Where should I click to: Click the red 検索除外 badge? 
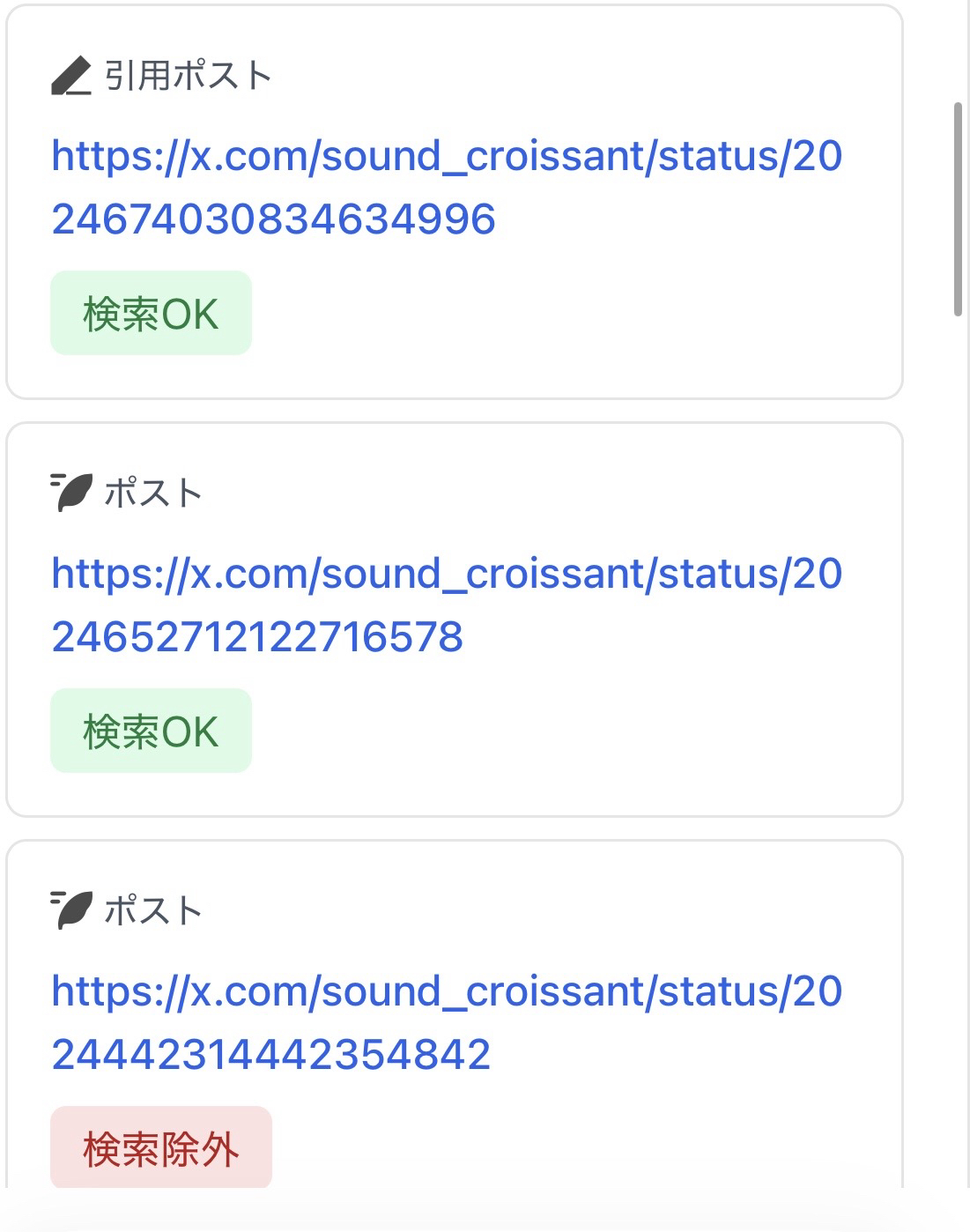pyautogui.click(x=161, y=1148)
